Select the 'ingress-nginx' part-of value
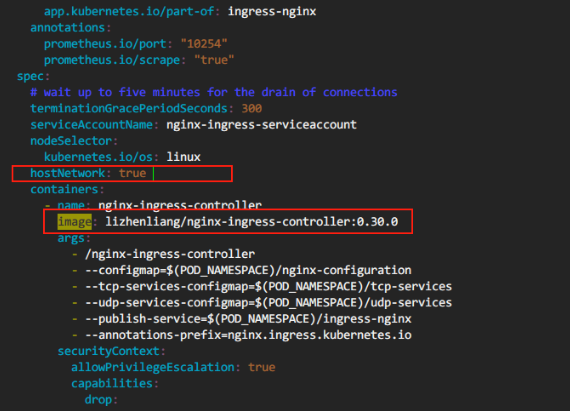 [272, 12]
